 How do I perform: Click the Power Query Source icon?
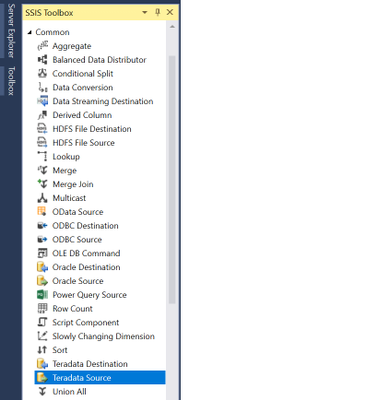(42, 295)
